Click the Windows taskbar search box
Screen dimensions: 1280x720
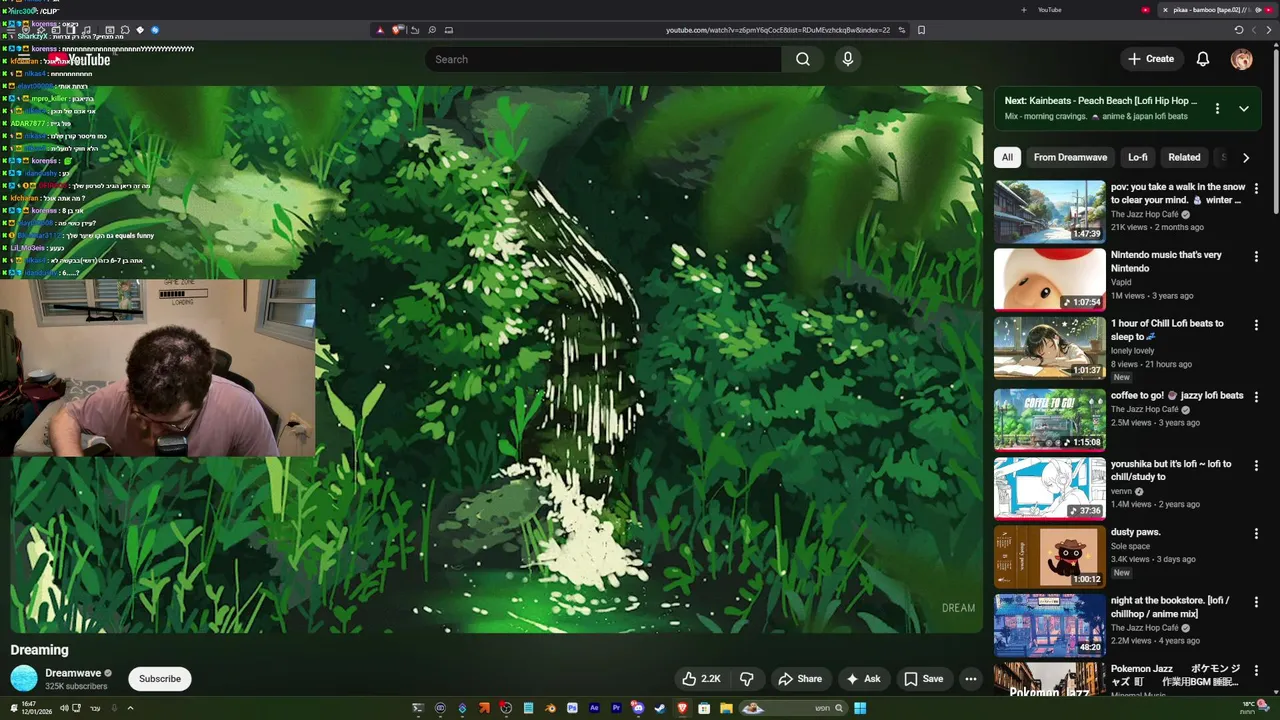coord(795,708)
